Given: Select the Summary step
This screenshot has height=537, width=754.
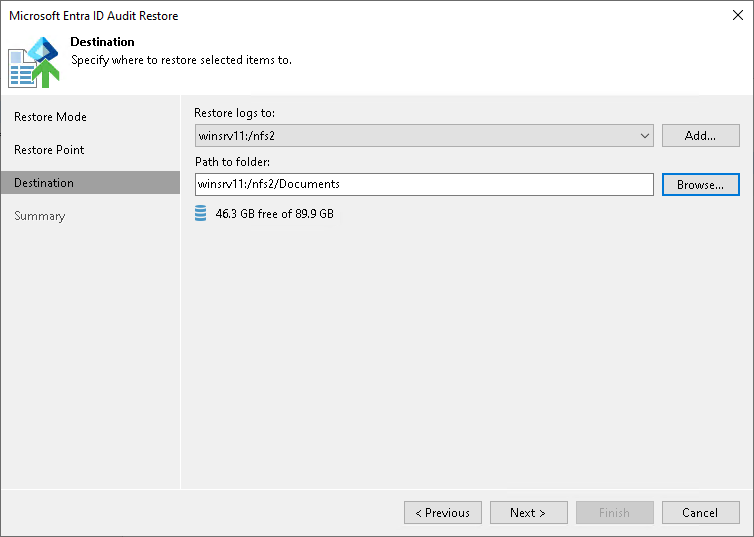Looking at the screenshot, I should (39, 216).
